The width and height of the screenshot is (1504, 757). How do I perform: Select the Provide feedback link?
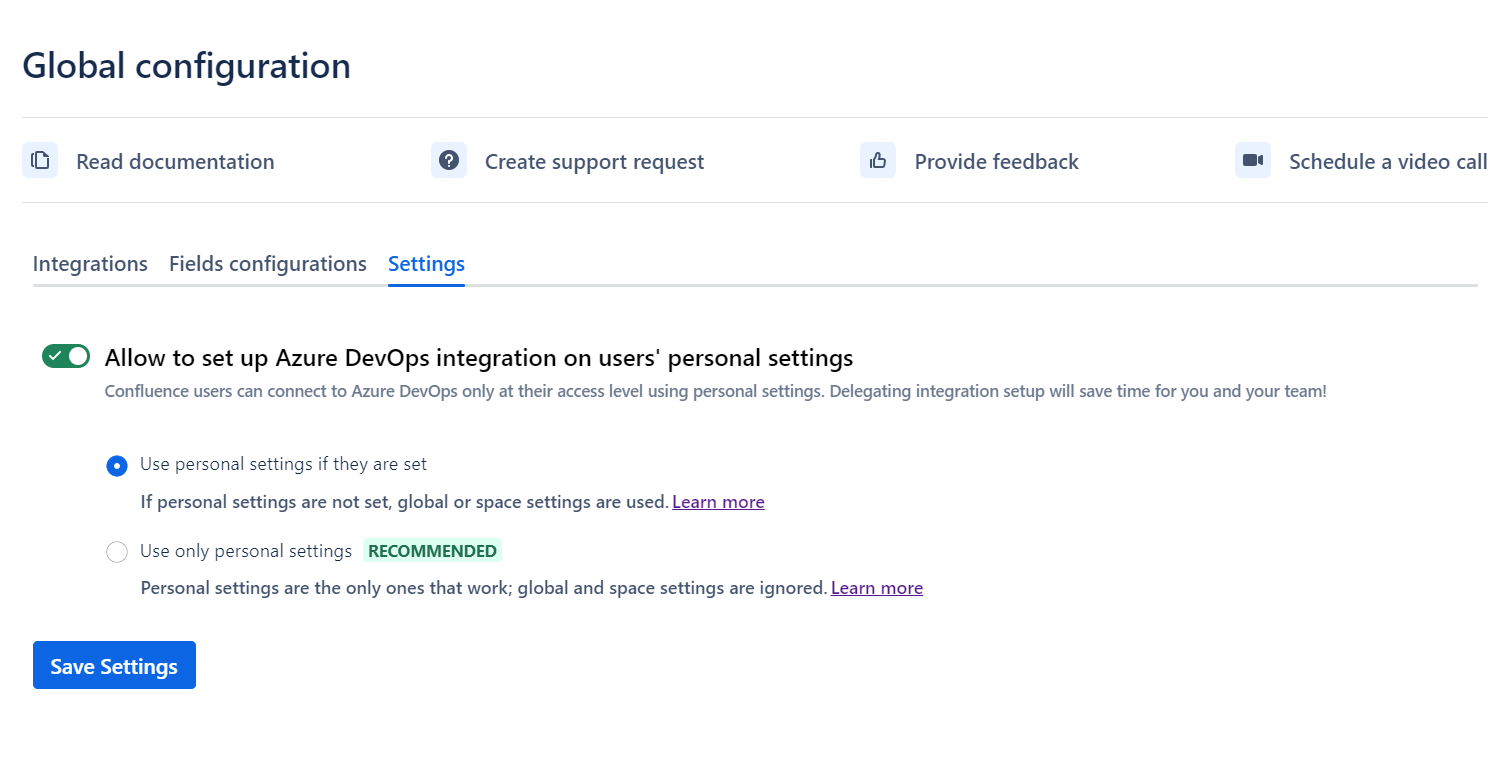(x=996, y=162)
